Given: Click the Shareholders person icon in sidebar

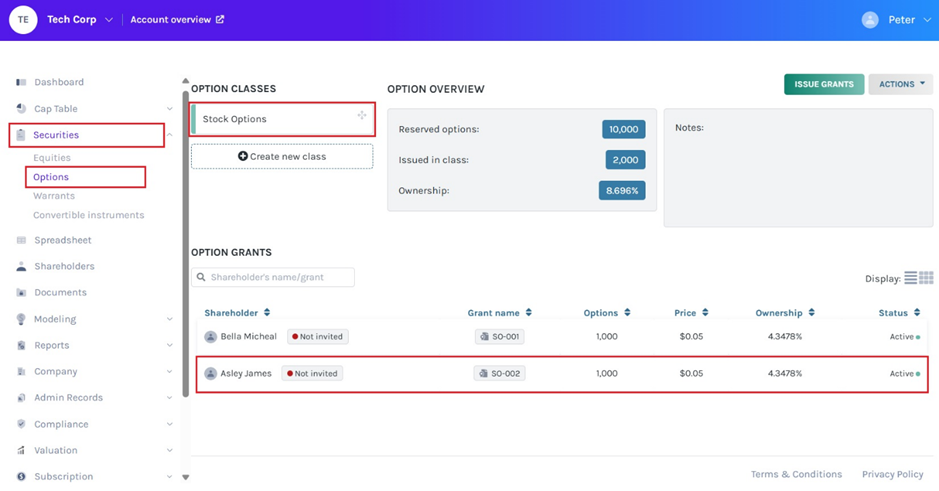Looking at the screenshot, I should pyautogui.click(x=21, y=267).
